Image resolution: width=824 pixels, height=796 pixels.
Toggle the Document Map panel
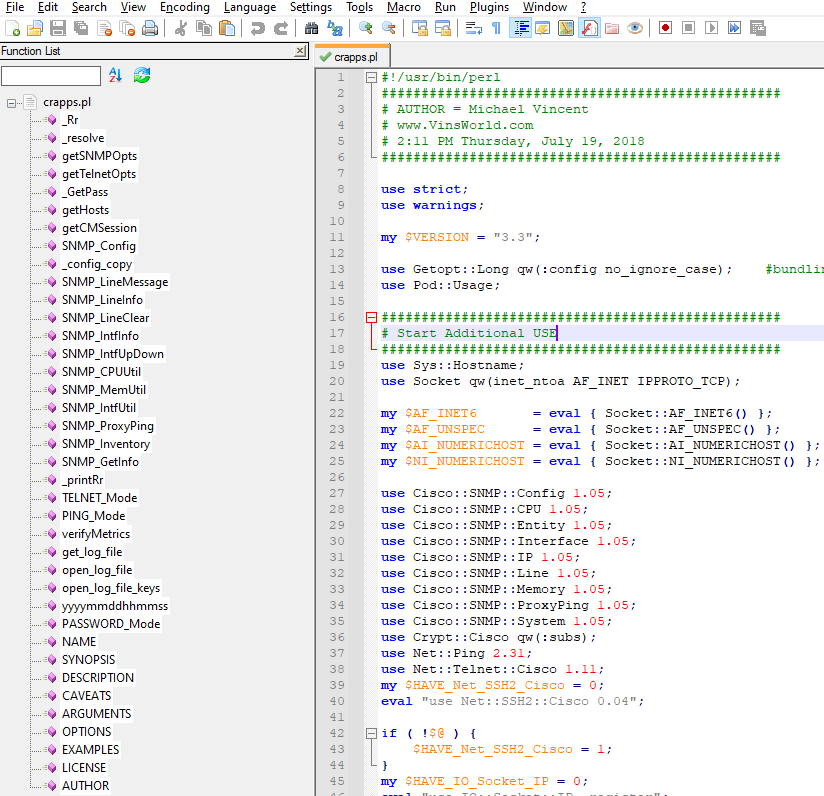click(566, 28)
